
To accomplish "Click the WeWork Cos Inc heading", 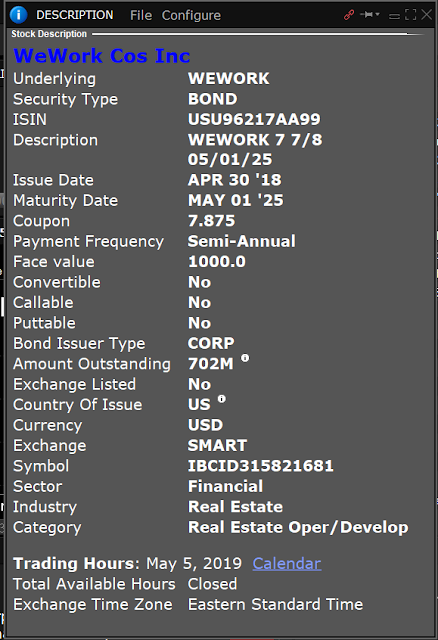I will [102, 56].
